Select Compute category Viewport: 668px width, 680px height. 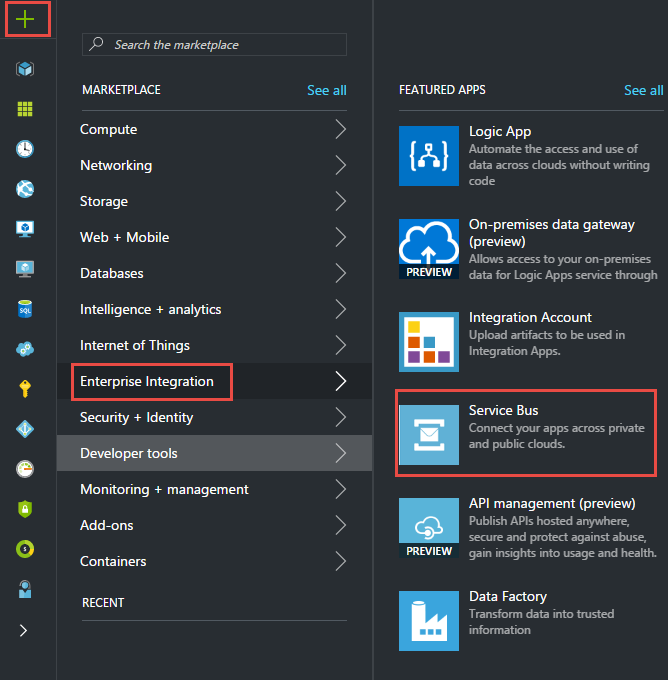214,129
